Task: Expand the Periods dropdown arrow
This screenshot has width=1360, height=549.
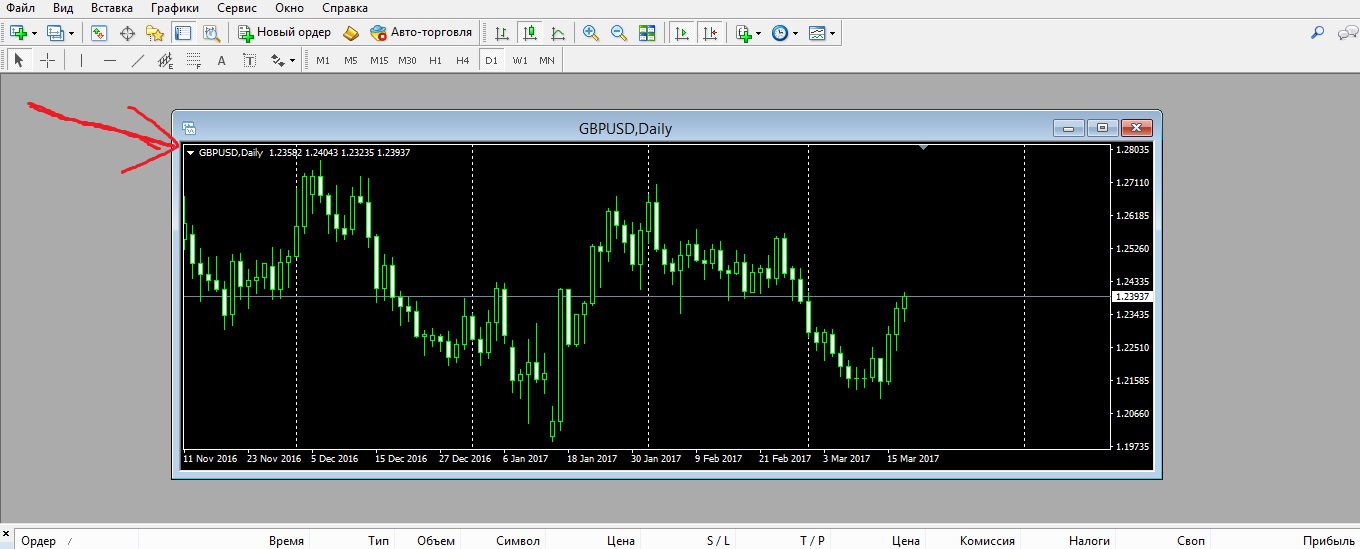Action: (x=796, y=33)
